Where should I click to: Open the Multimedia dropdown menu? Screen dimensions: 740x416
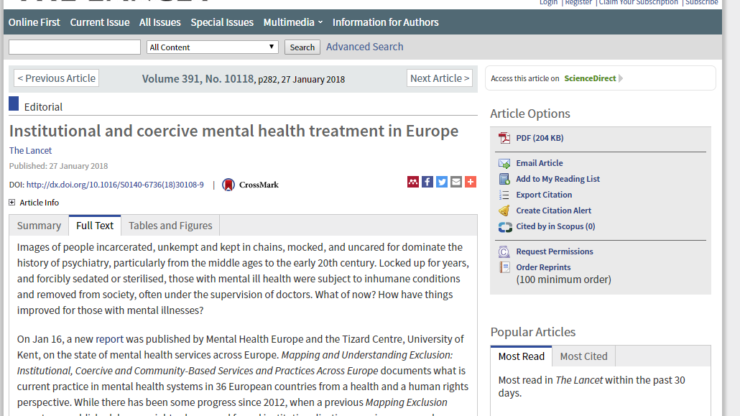pyautogui.click(x=293, y=22)
